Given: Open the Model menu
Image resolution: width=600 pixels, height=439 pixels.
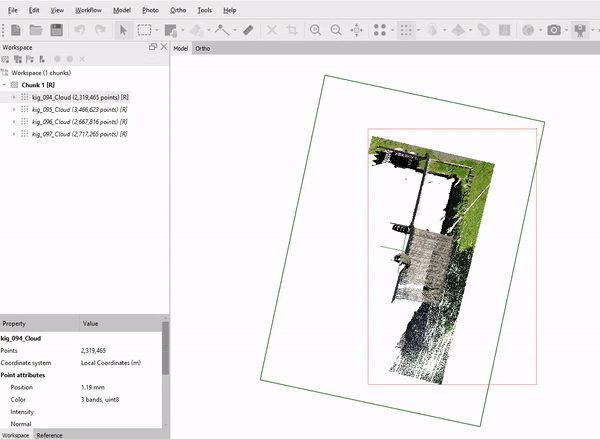Looking at the screenshot, I should click(122, 10).
